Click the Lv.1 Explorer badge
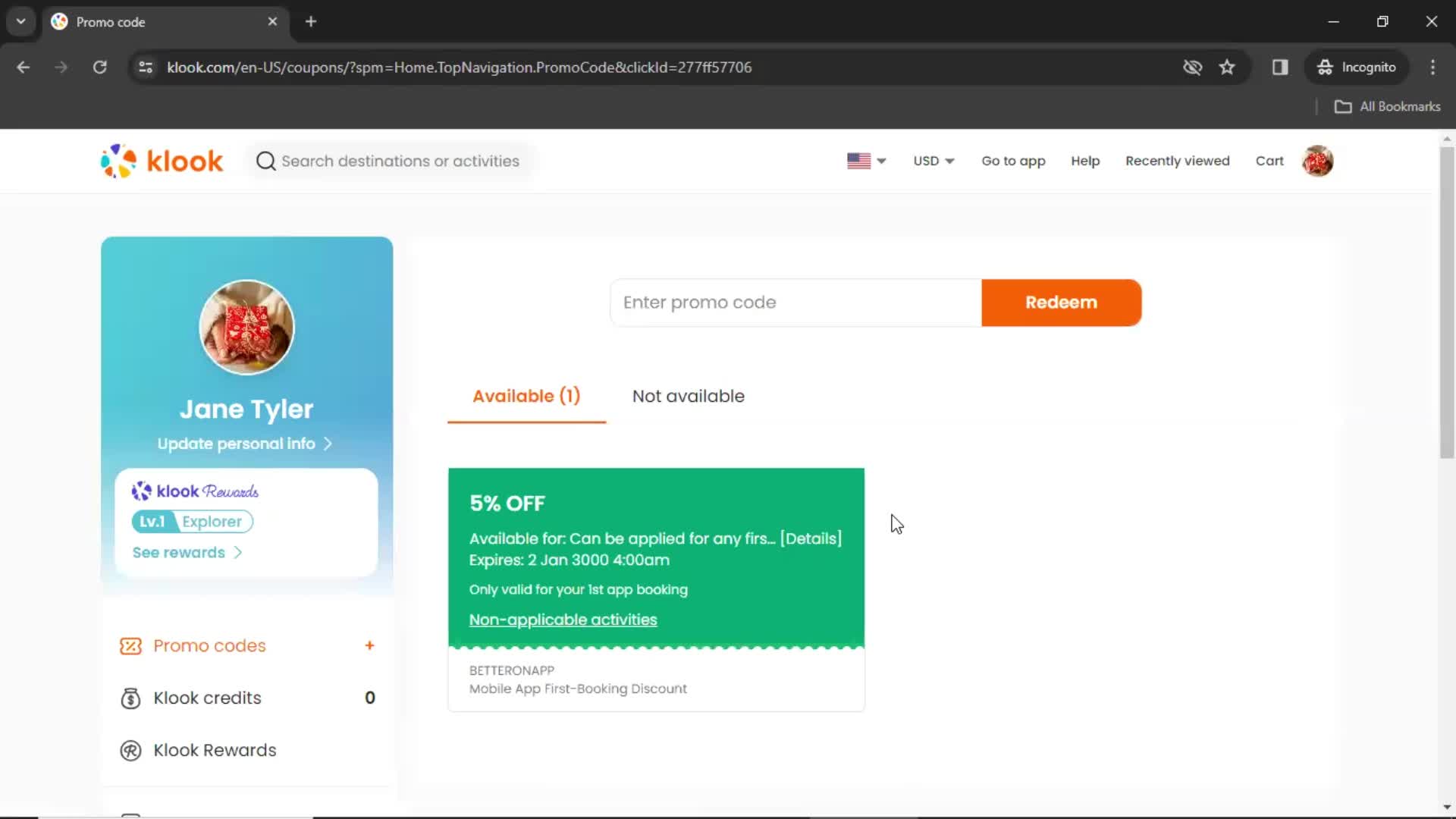The image size is (1456, 819). coord(193,522)
